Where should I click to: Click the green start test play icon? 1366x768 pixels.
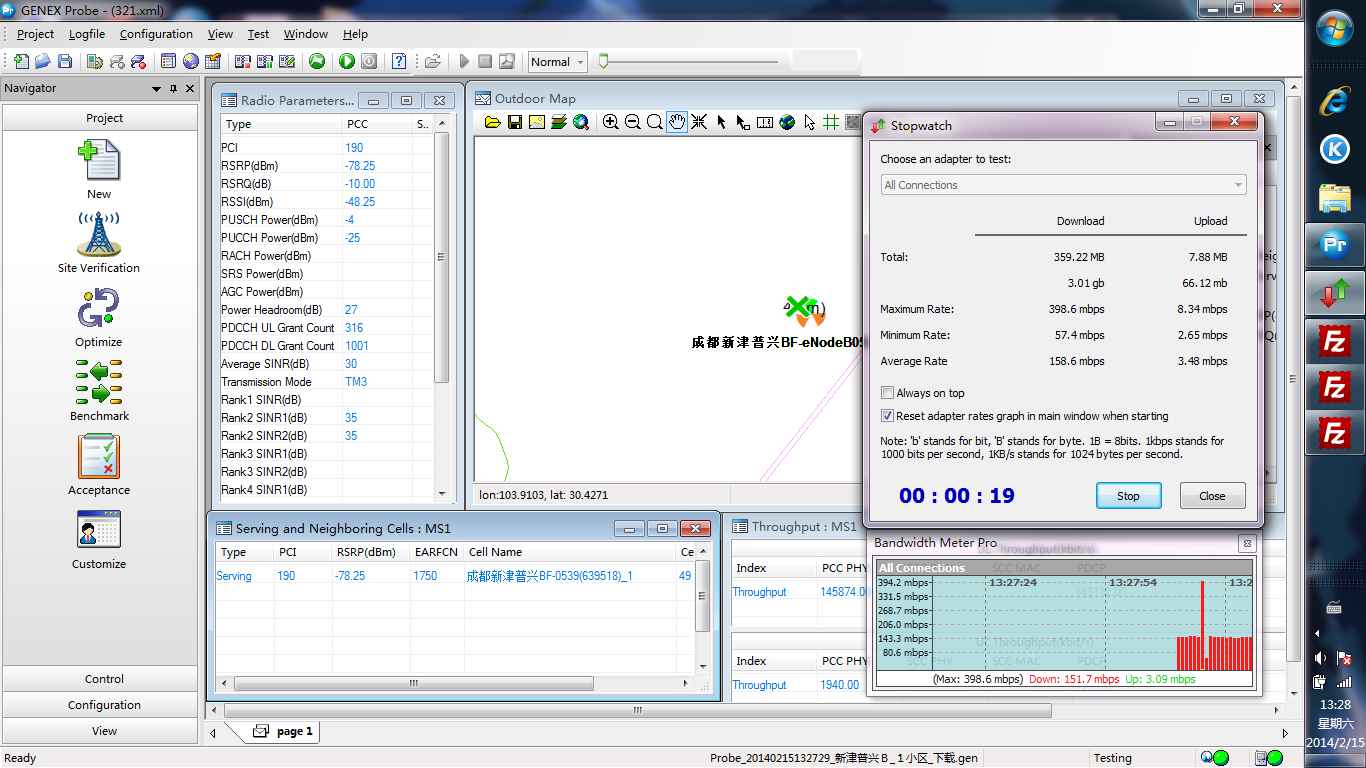click(x=347, y=62)
